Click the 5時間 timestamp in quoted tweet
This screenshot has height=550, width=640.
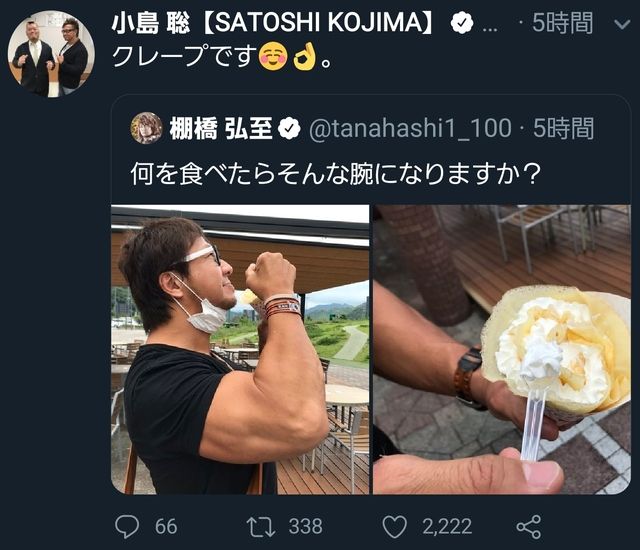pos(563,129)
